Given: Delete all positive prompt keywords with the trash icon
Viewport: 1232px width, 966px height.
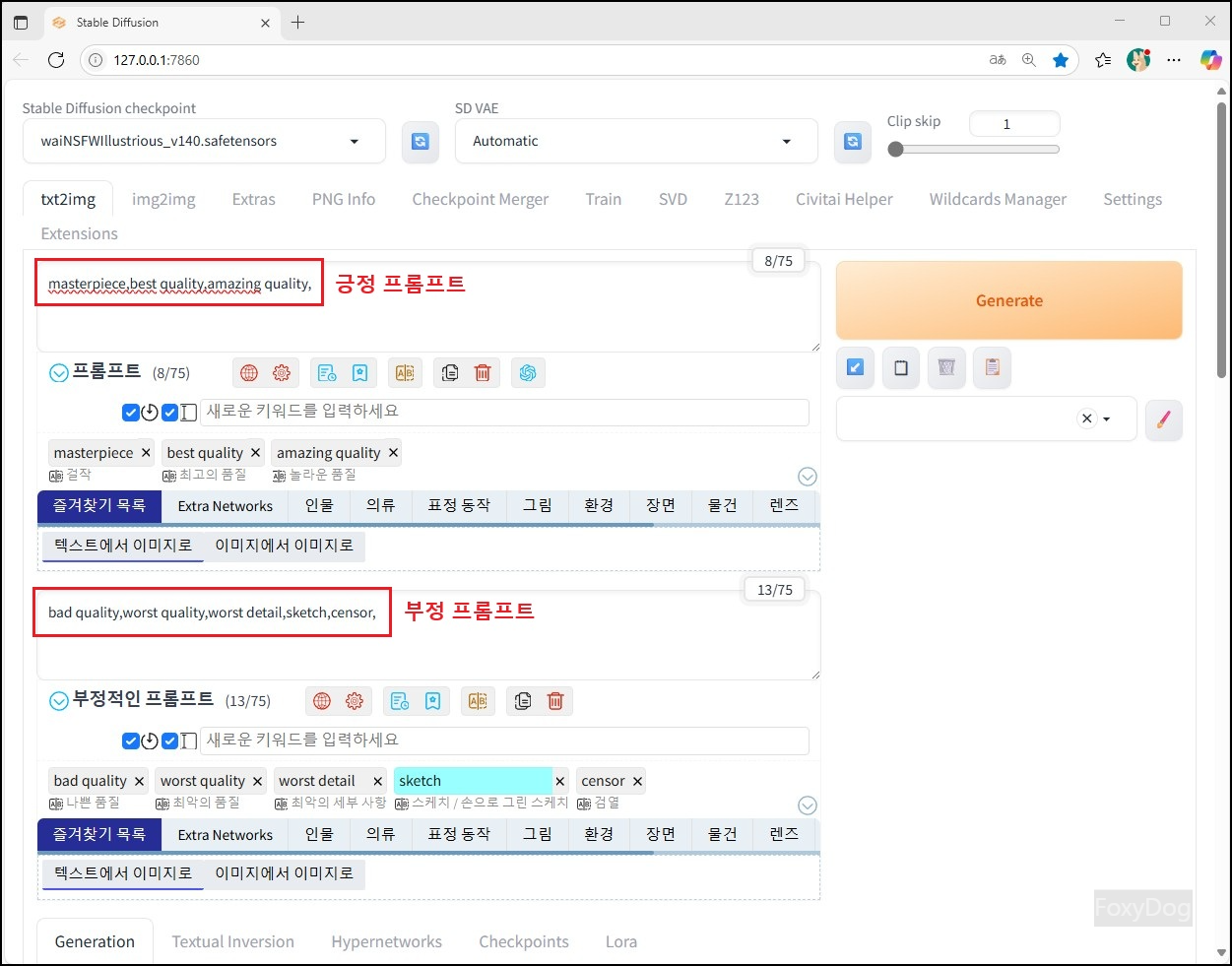Looking at the screenshot, I should click(x=483, y=373).
